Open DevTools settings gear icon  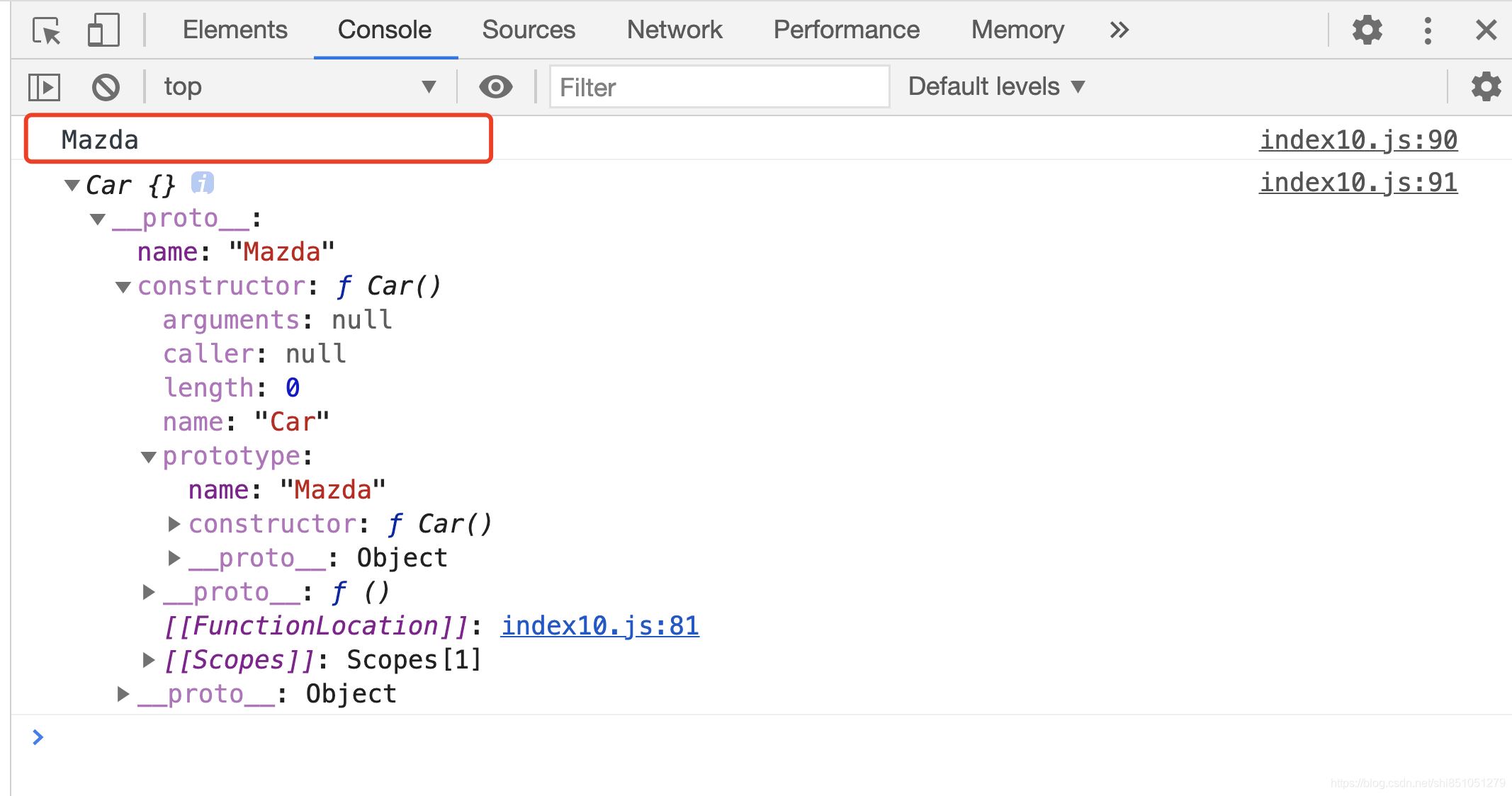(1367, 30)
